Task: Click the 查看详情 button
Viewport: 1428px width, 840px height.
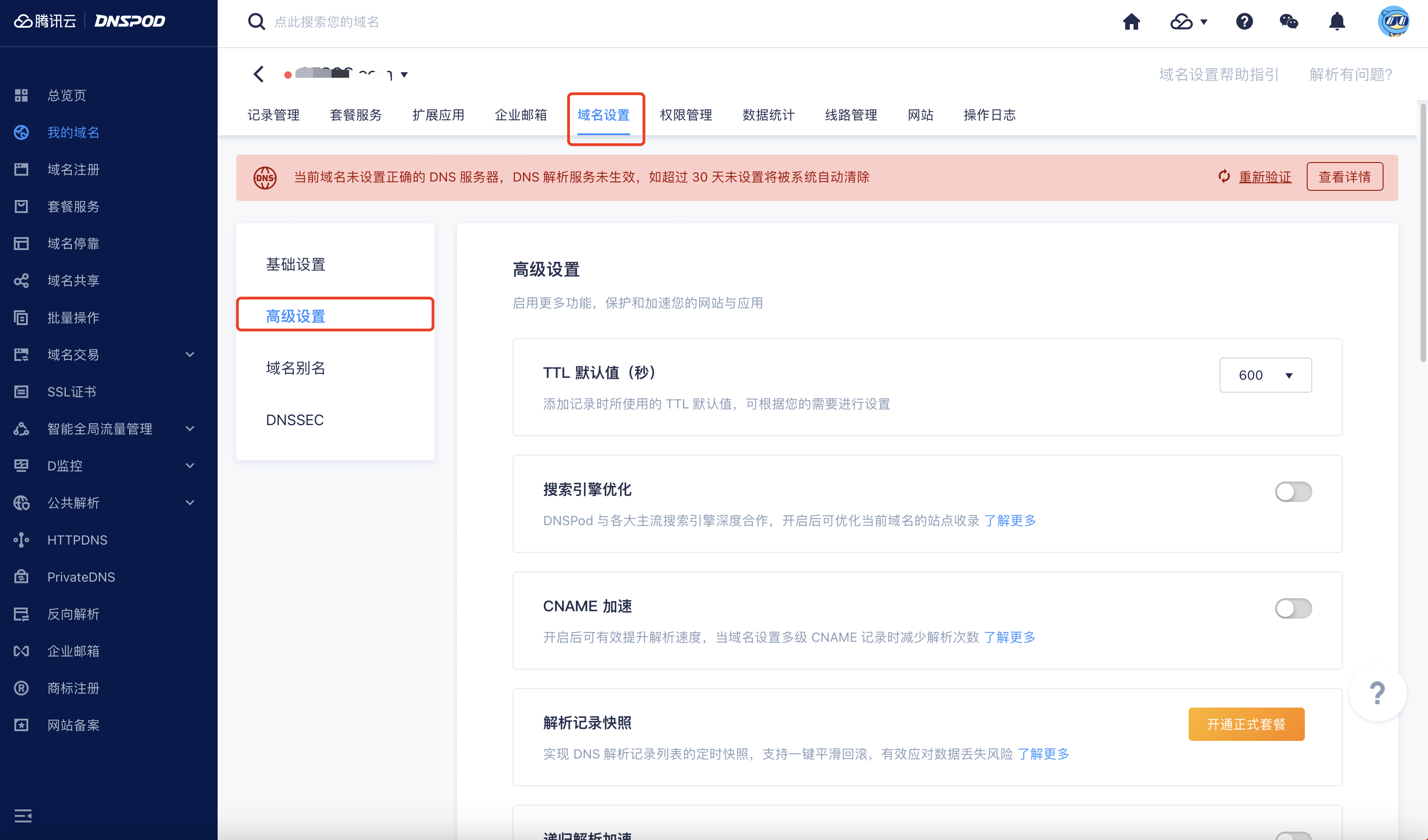Action: click(1344, 176)
